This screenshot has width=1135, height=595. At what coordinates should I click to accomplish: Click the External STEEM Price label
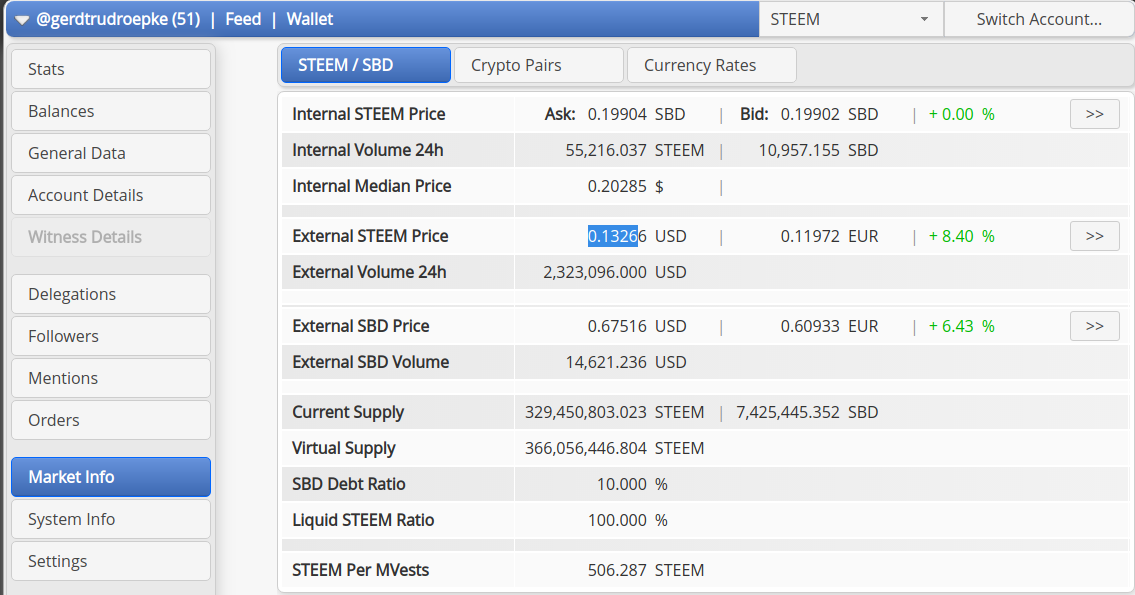tap(371, 236)
